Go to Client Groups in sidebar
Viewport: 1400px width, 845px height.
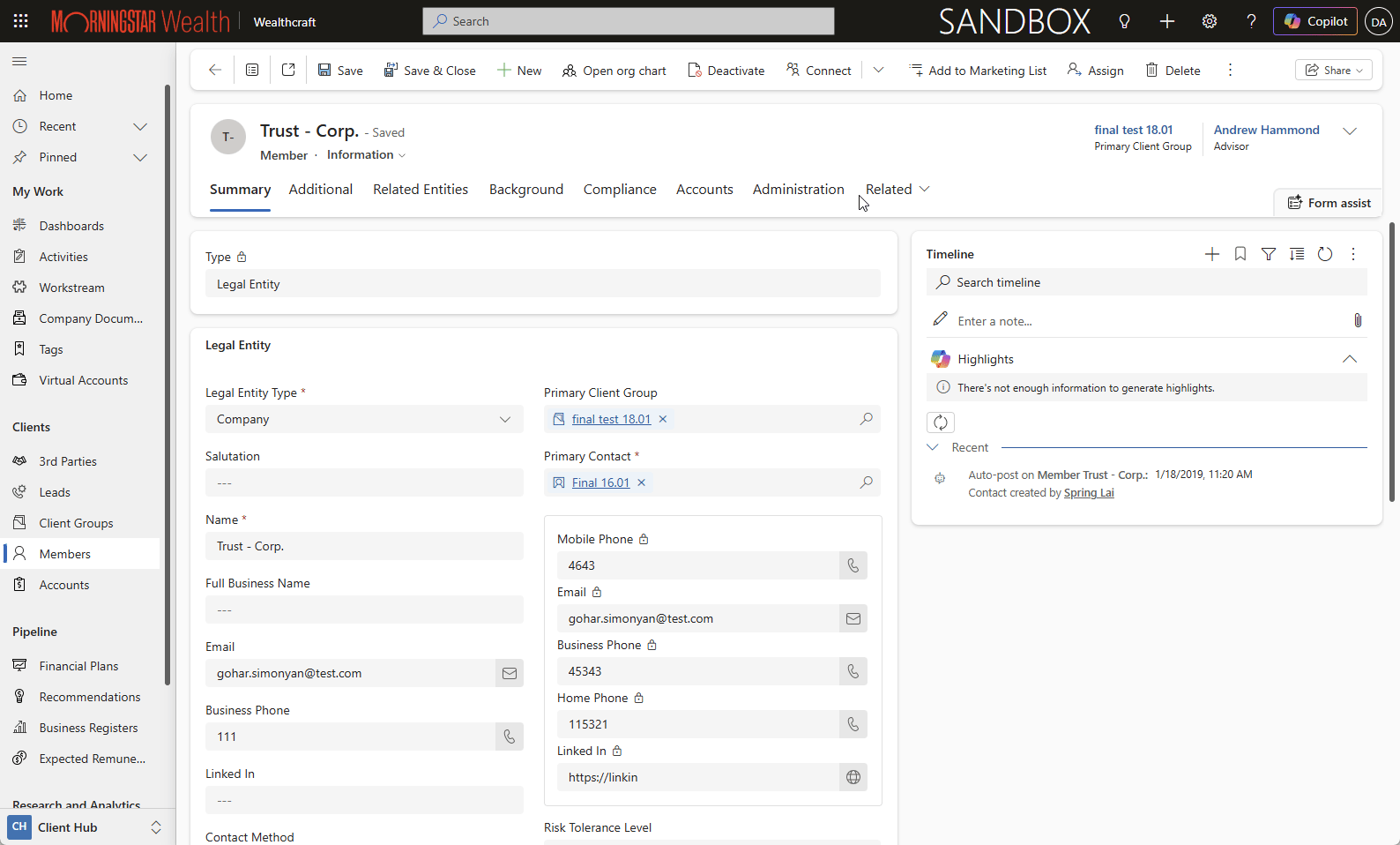76,523
